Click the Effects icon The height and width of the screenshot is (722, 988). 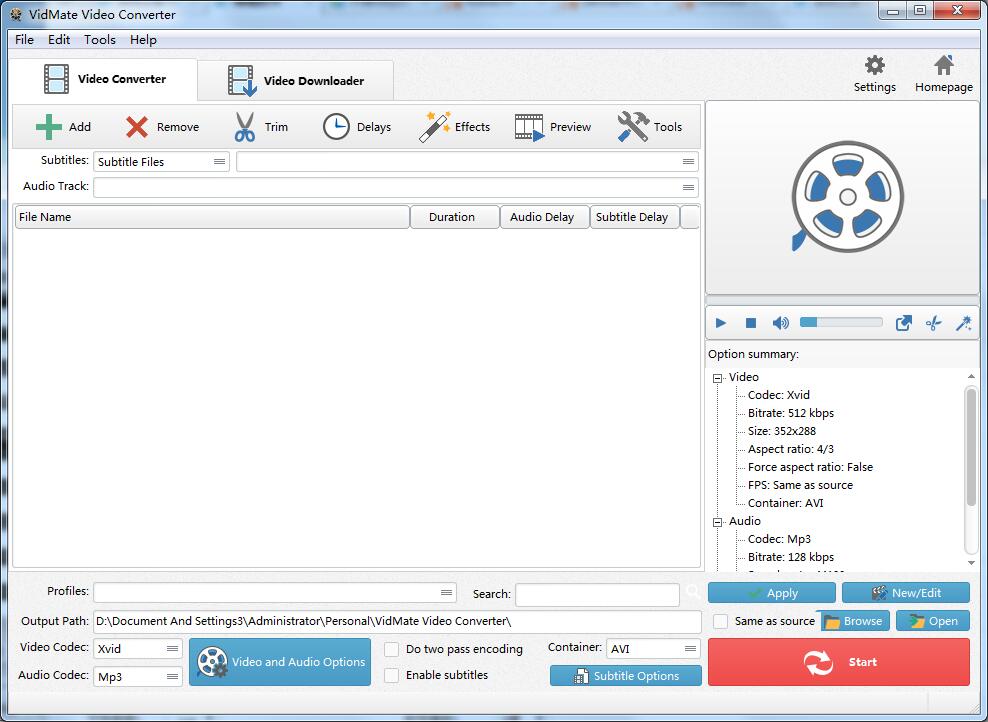coord(455,126)
